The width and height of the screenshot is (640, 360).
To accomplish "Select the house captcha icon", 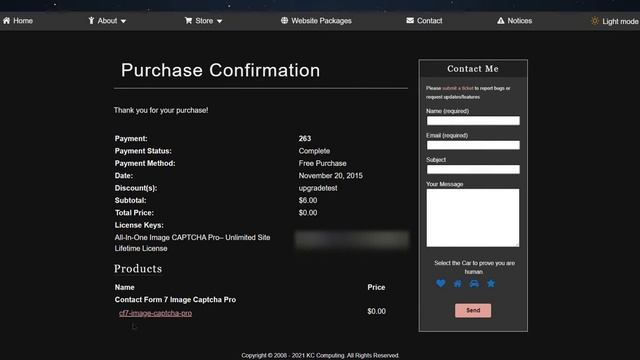I will click(x=457, y=283).
